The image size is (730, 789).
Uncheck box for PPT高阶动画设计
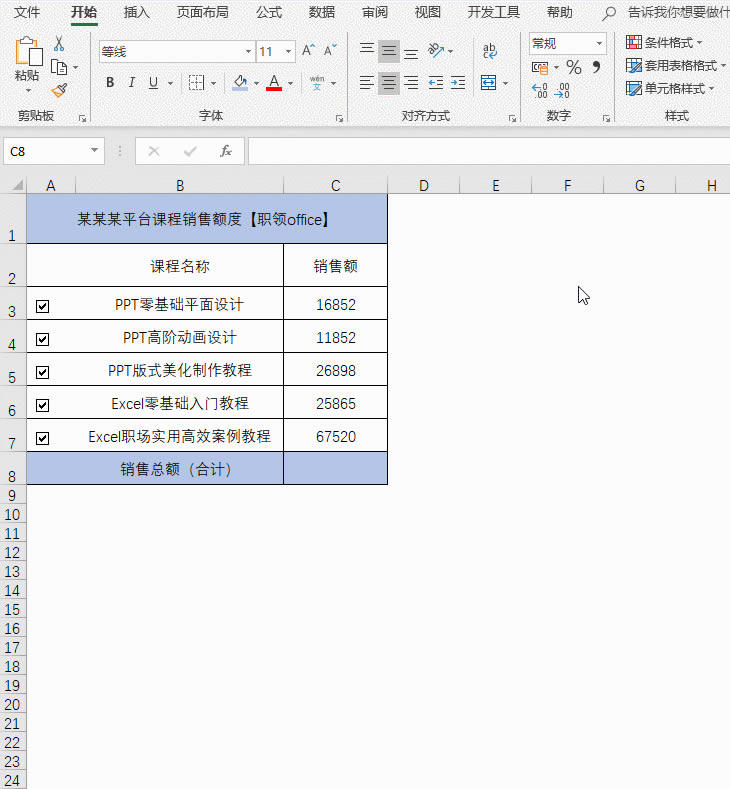43,339
